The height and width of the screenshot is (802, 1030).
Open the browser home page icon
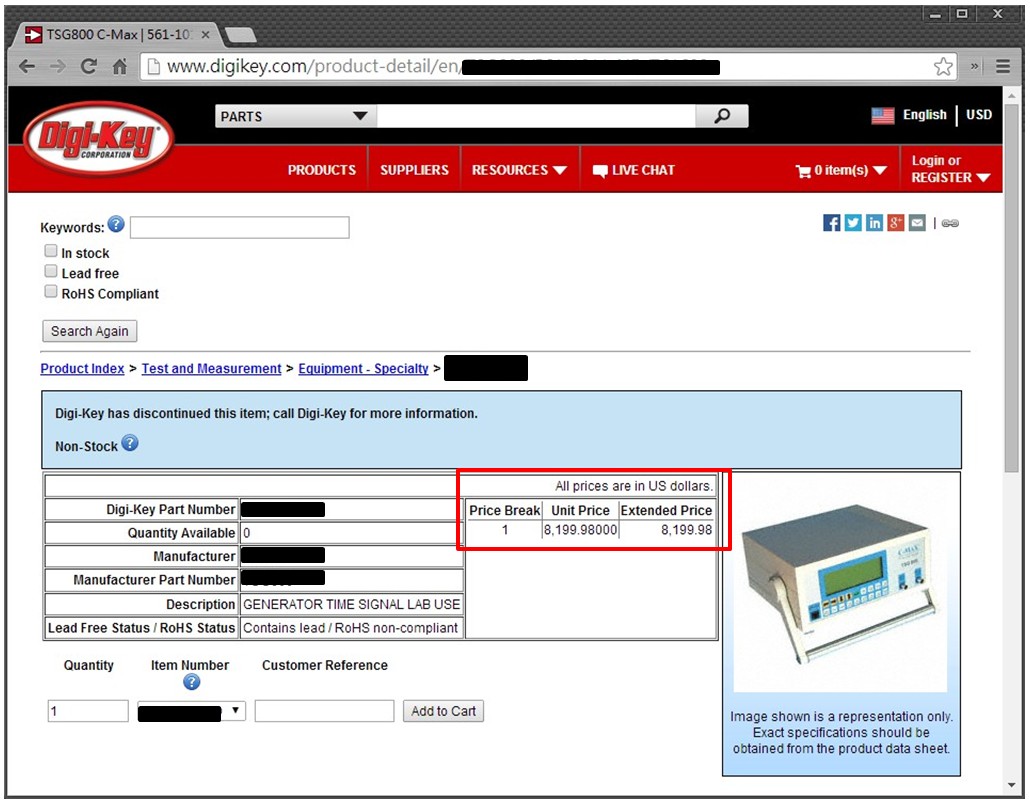point(120,66)
